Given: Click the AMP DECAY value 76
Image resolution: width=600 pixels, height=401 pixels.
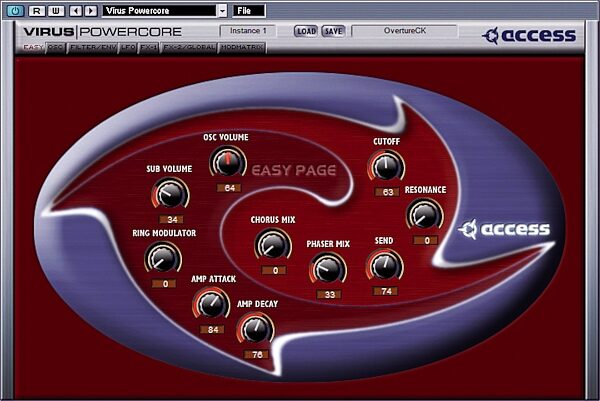Looking at the screenshot, I should (x=257, y=355).
